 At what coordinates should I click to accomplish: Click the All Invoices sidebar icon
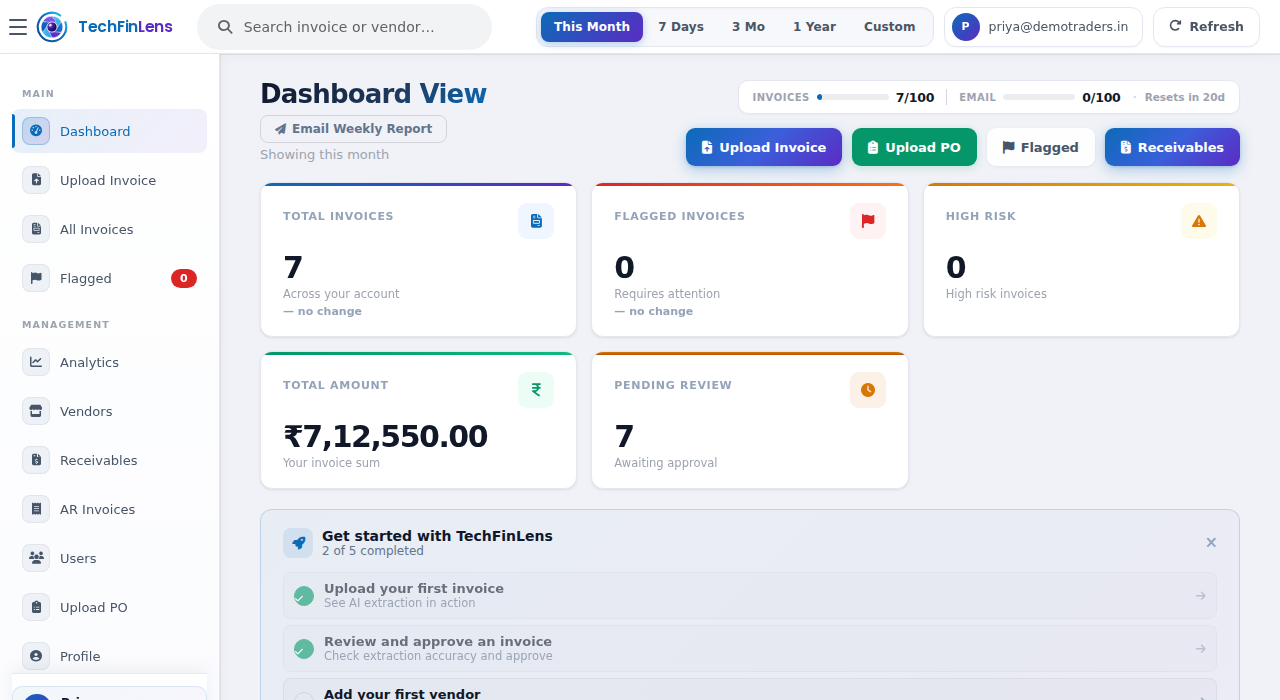pyautogui.click(x=36, y=229)
